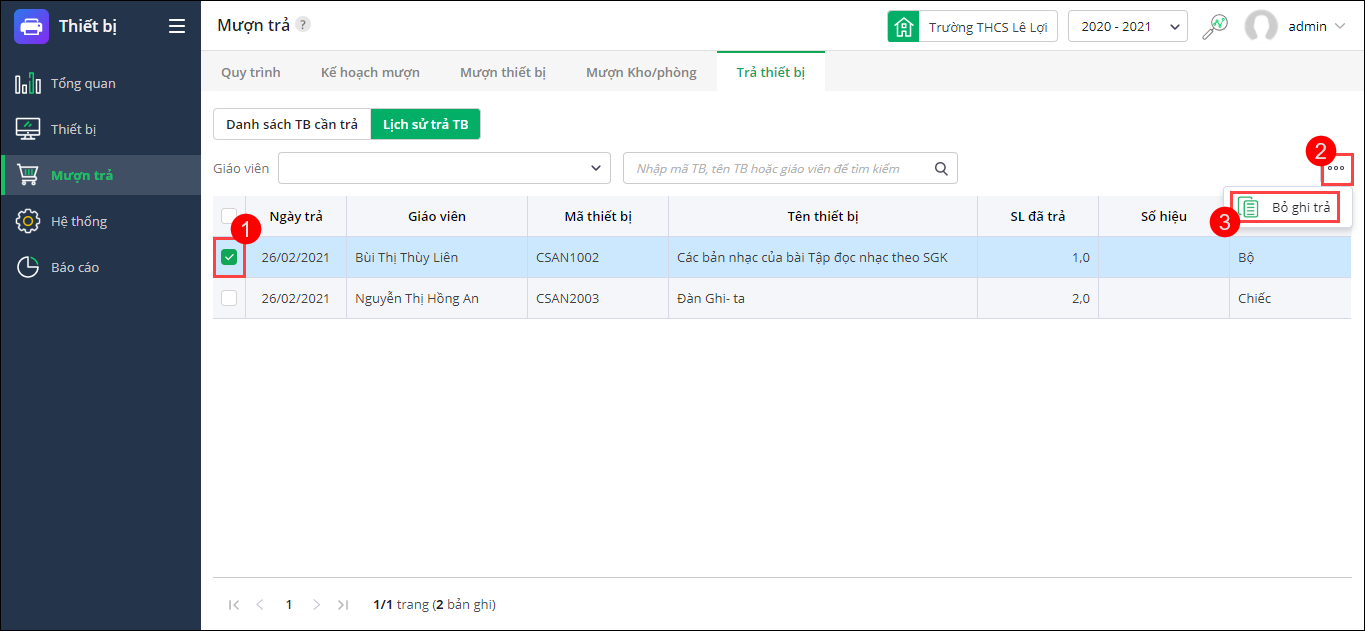Click device code CSAN2003

click(568, 298)
